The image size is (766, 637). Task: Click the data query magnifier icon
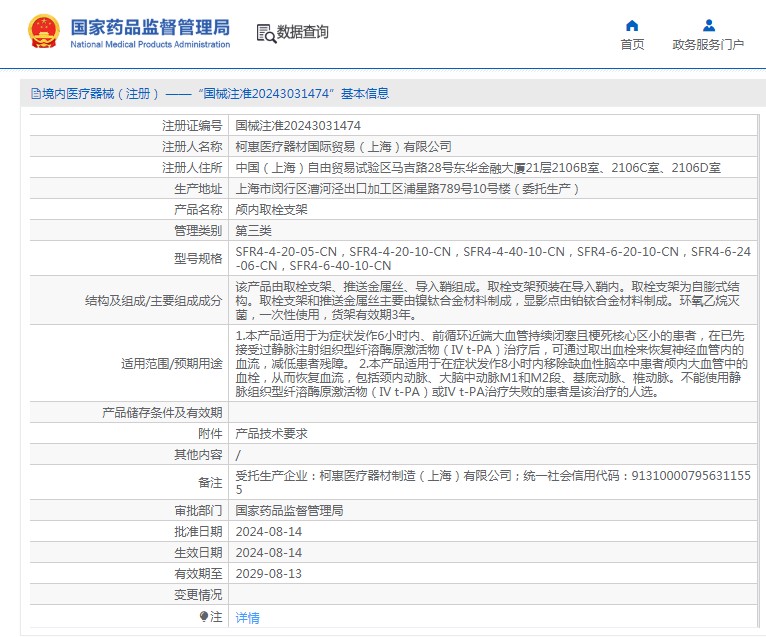266,33
